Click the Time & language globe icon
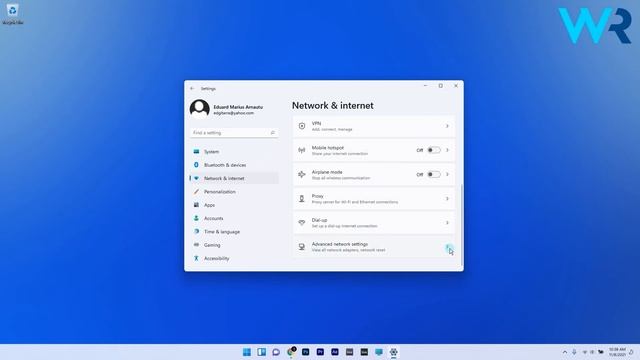 (x=196, y=231)
